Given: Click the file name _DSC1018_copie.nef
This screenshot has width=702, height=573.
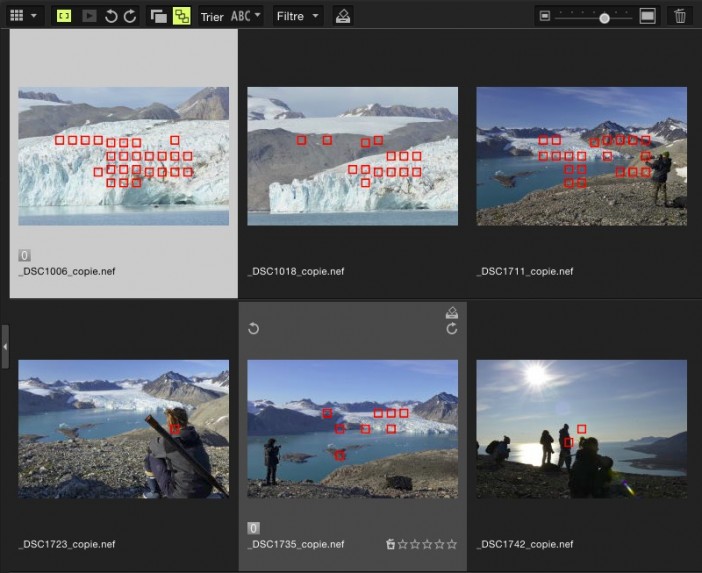Looking at the screenshot, I should click(x=296, y=271).
